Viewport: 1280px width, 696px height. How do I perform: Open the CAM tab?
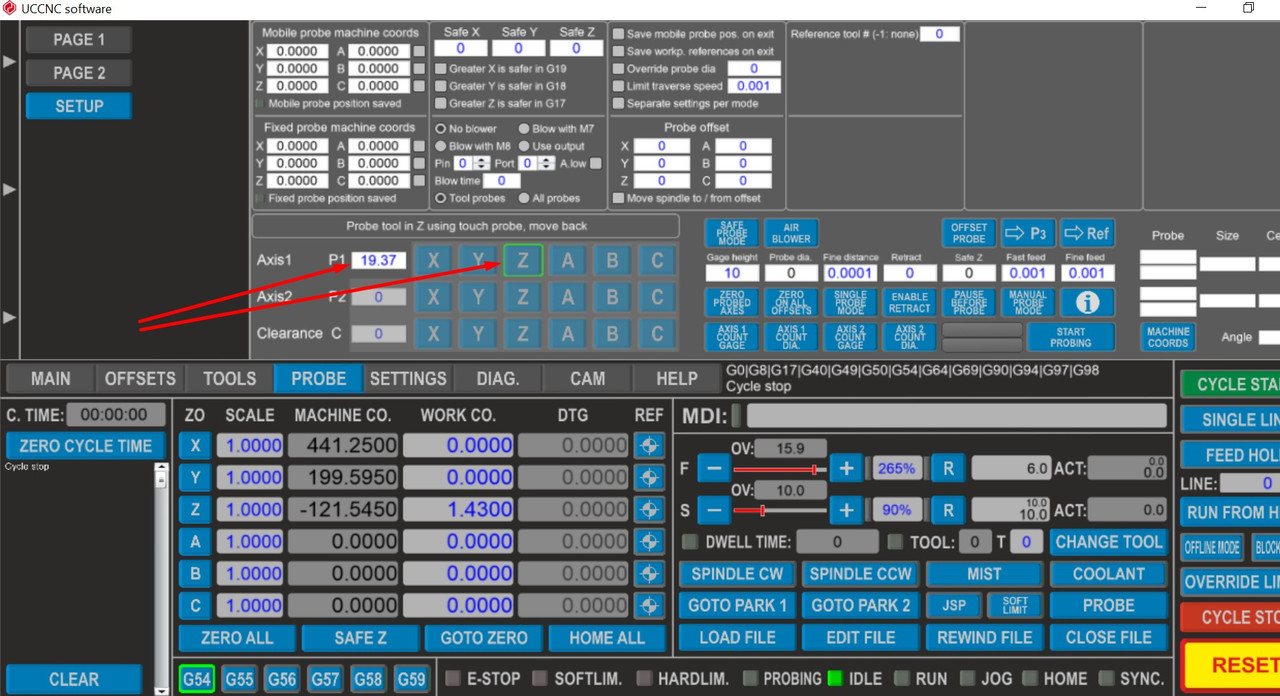click(587, 379)
